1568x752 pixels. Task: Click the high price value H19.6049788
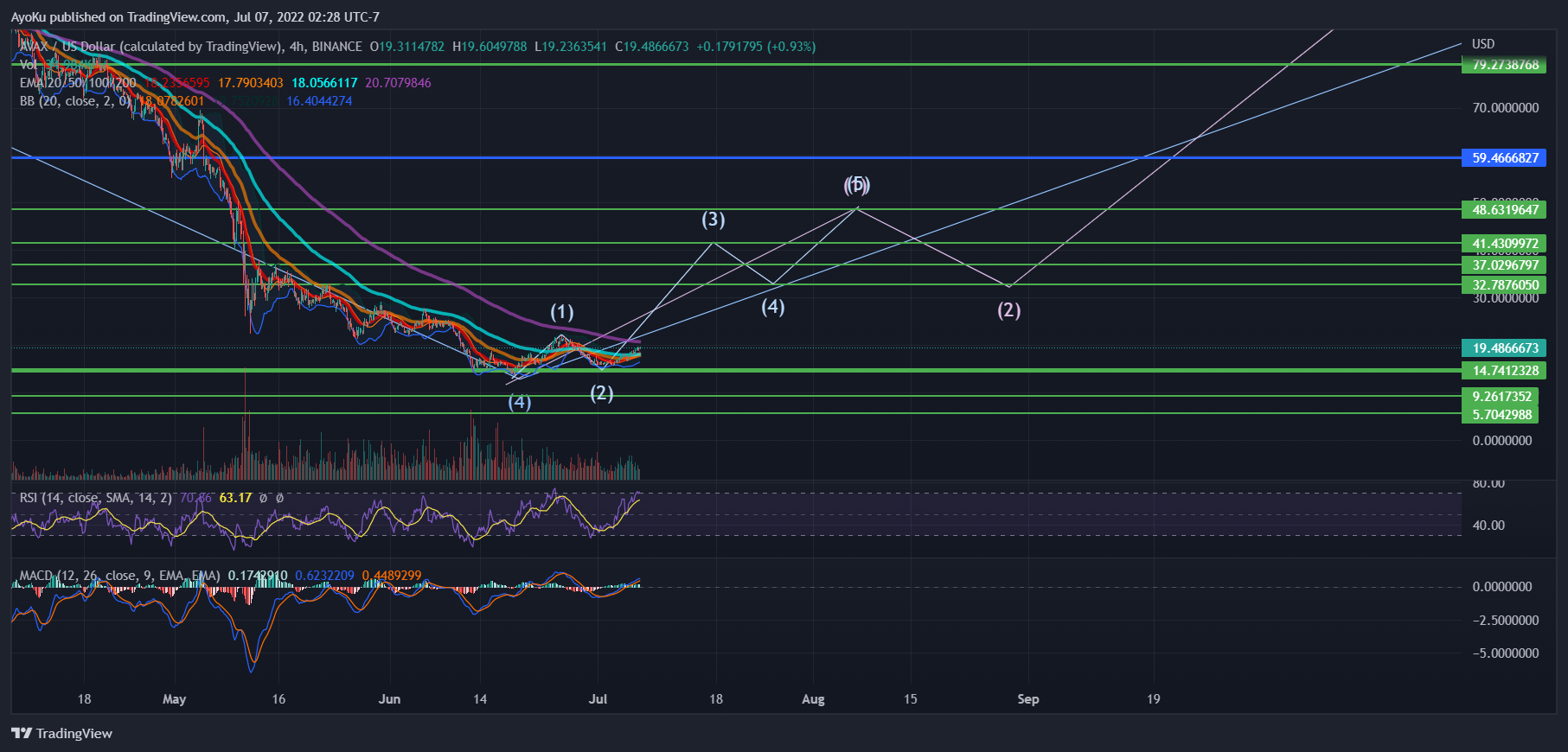[490, 47]
